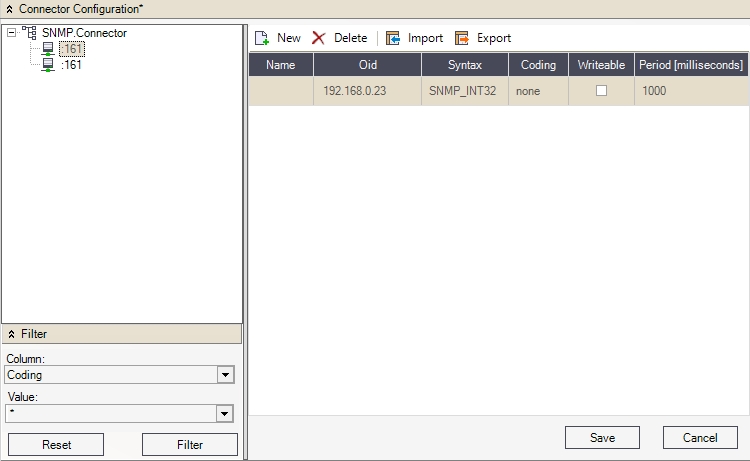The height and width of the screenshot is (461, 750).
Task: Click the New document icon in toolbar
Action: pos(262,38)
